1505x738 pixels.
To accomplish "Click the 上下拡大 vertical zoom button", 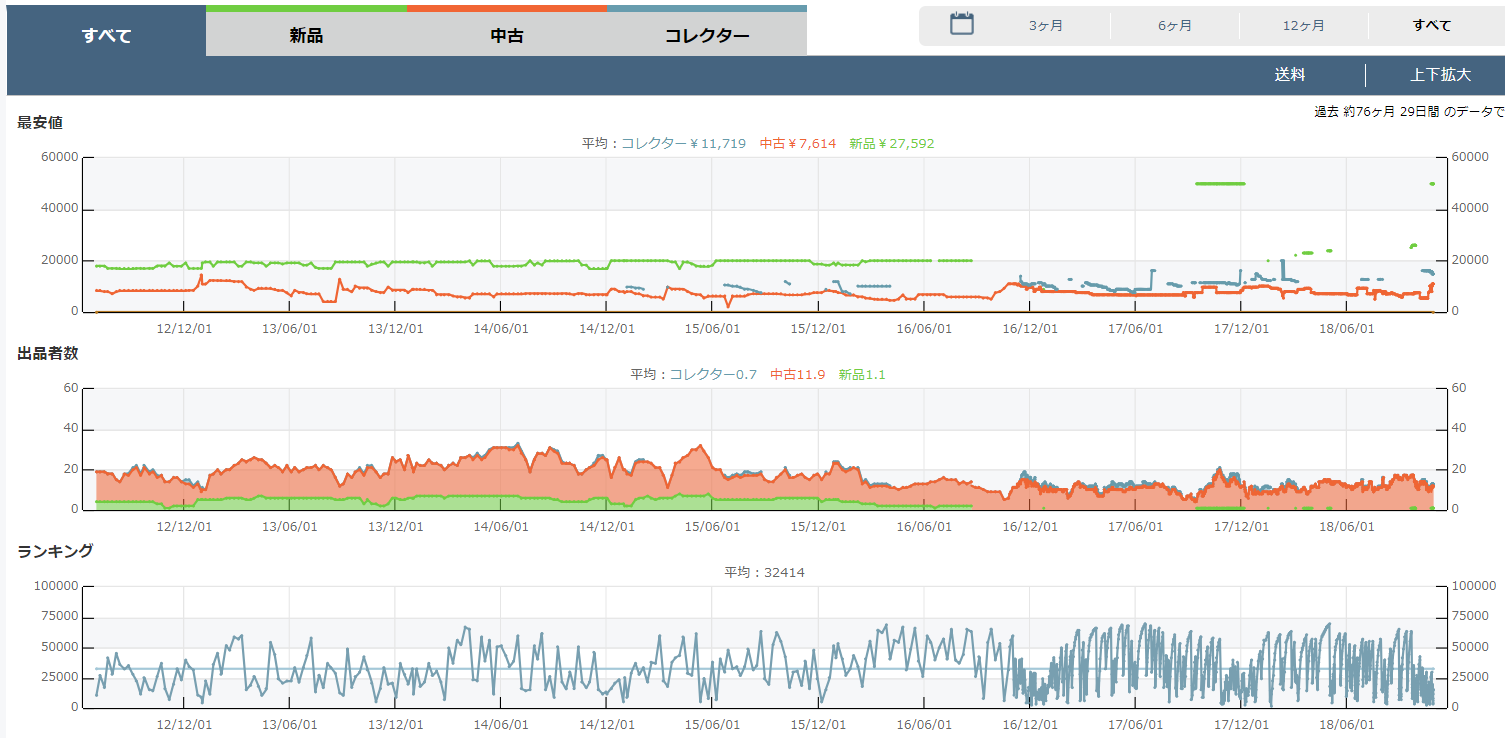I will [x=1440, y=75].
